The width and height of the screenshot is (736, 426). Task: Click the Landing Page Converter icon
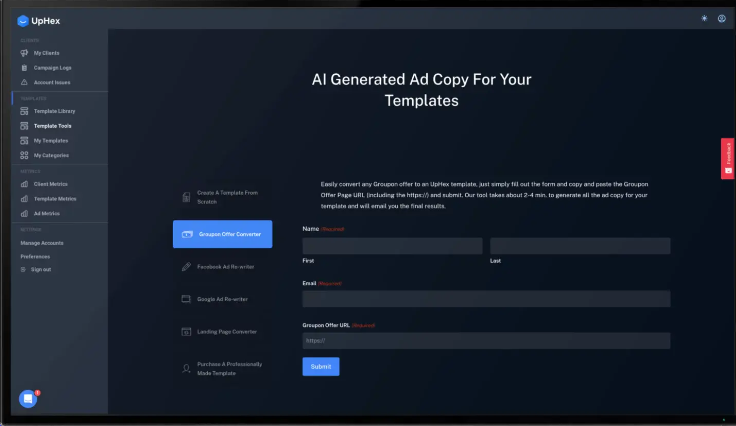(x=186, y=332)
